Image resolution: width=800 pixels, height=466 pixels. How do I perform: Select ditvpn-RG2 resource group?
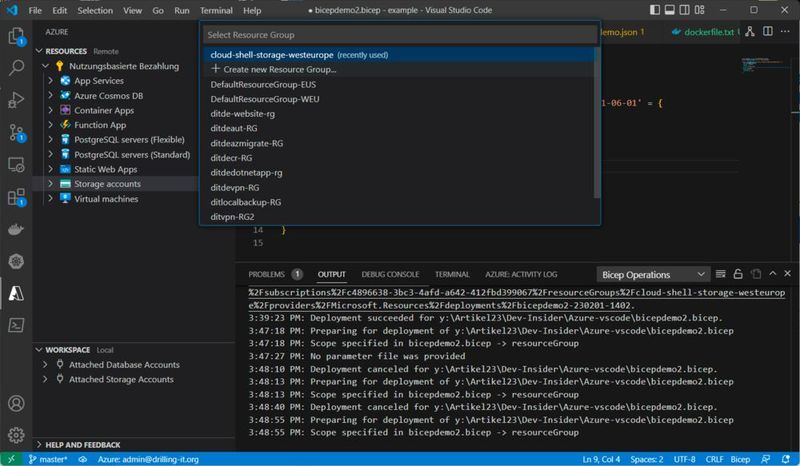399,217
